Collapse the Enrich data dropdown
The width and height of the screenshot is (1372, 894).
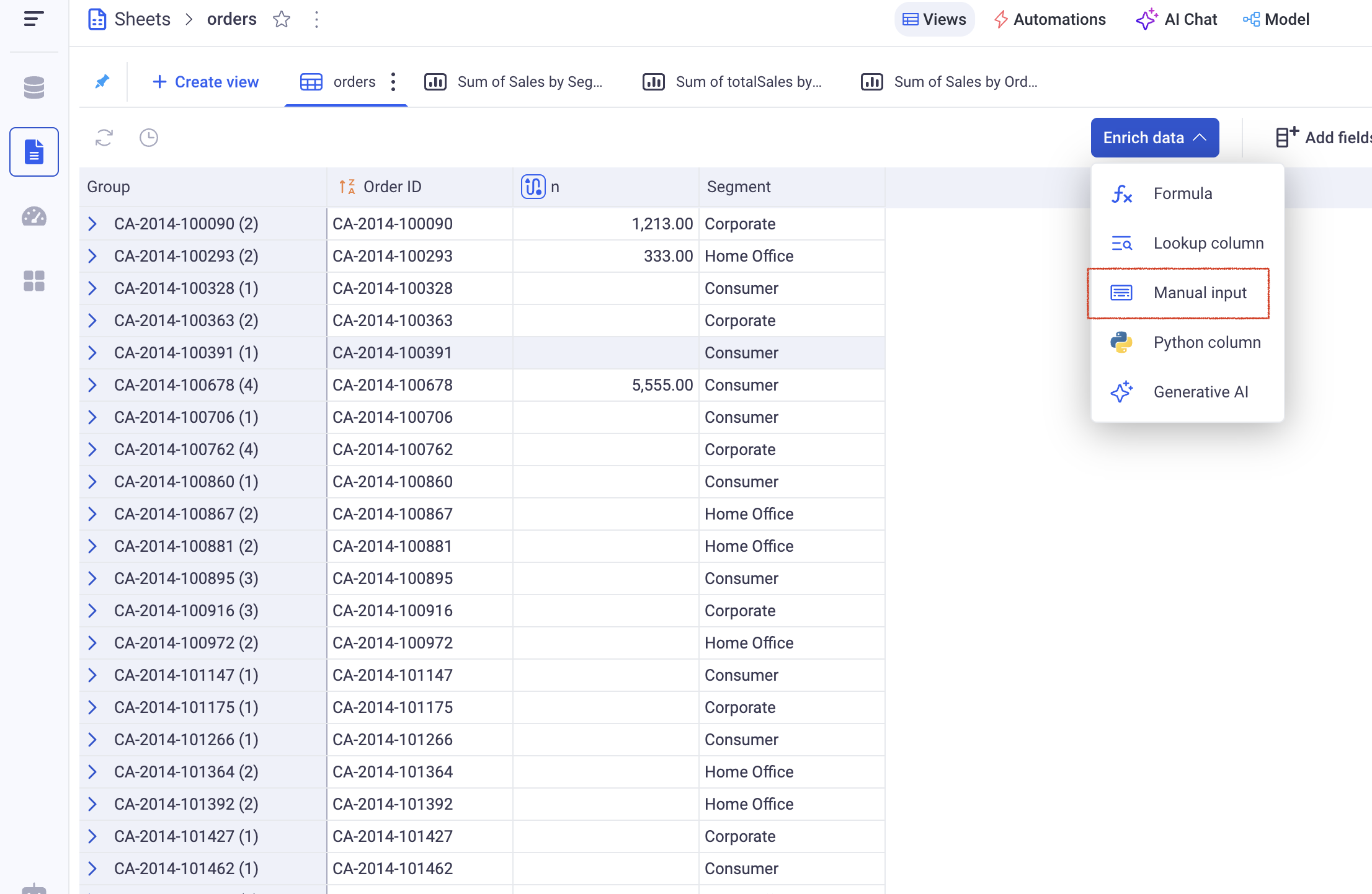click(1154, 138)
